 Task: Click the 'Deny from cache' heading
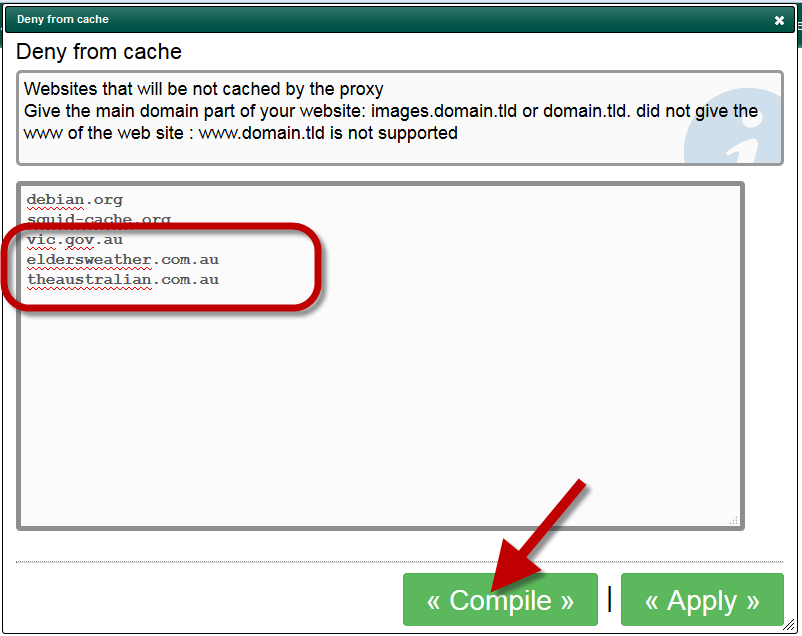pos(99,52)
